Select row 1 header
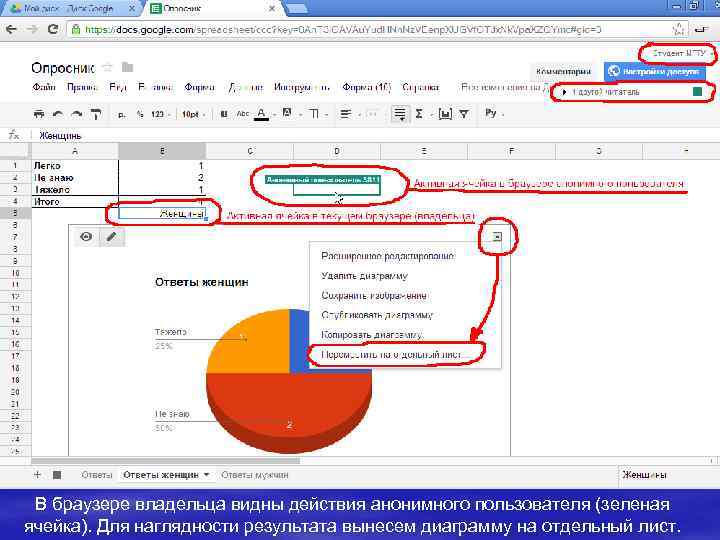The width and height of the screenshot is (720, 540). point(15,165)
